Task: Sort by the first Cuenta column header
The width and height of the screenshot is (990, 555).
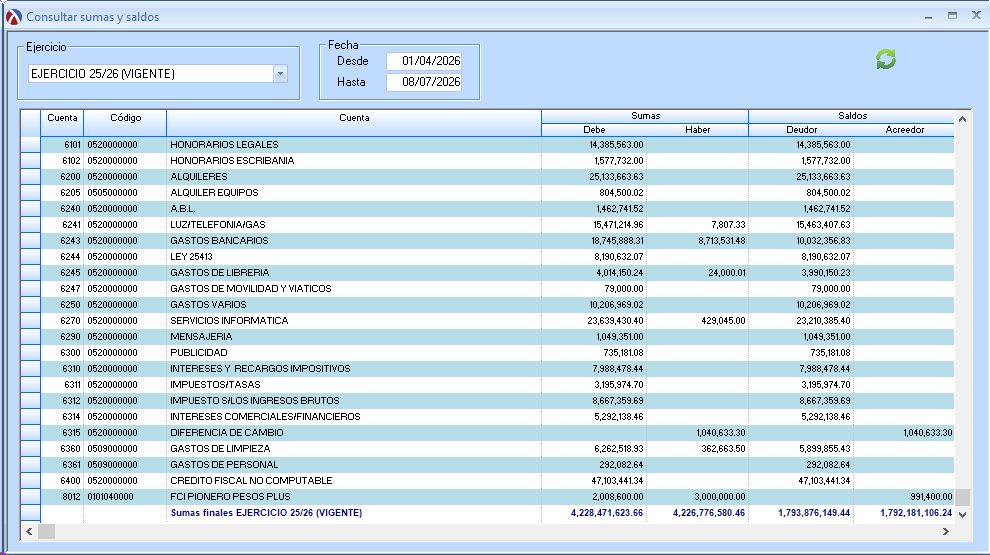Action: coord(62,122)
